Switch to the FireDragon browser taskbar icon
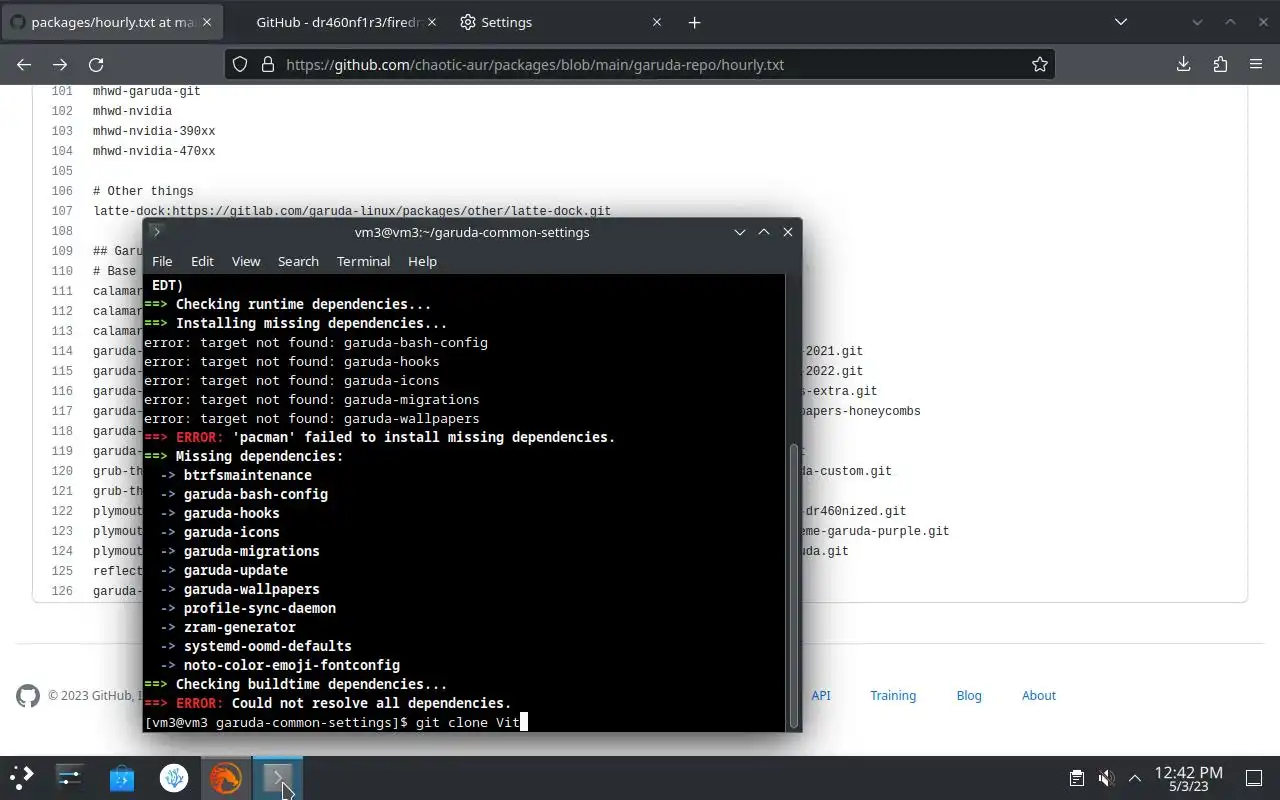 pos(225,777)
